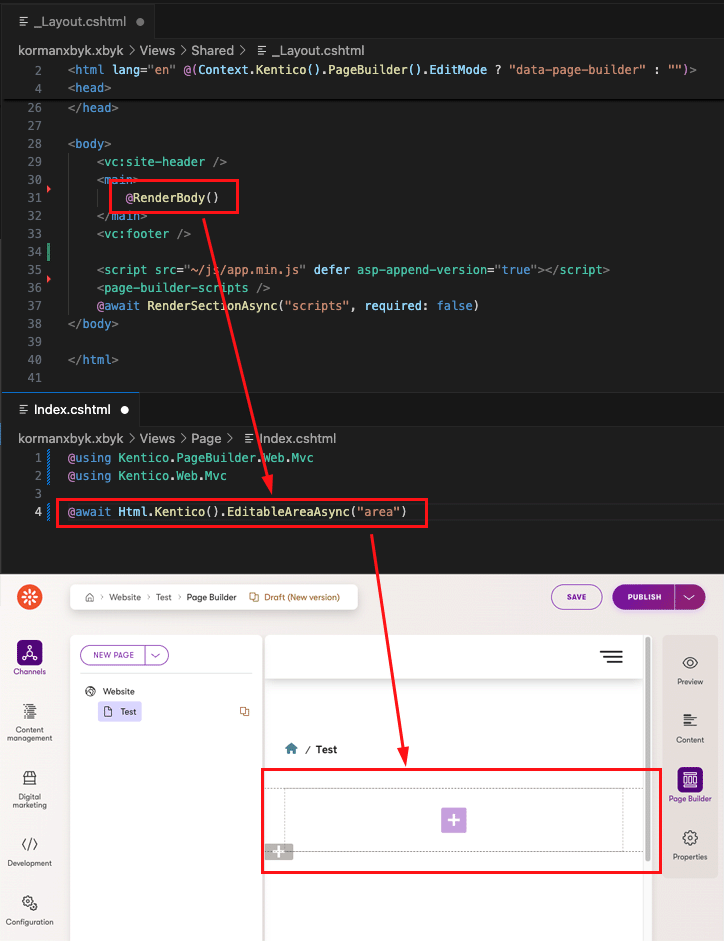Click the Kentico logo icon

coord(30,597)
